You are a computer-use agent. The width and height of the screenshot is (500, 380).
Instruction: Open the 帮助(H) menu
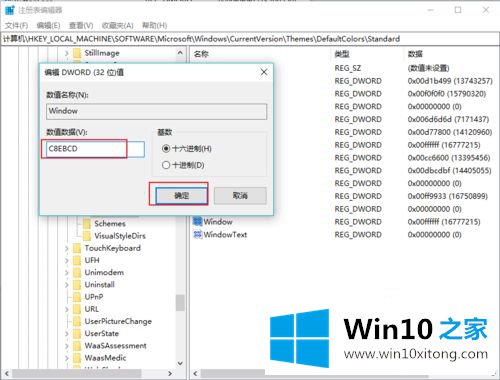coord(154,25)
